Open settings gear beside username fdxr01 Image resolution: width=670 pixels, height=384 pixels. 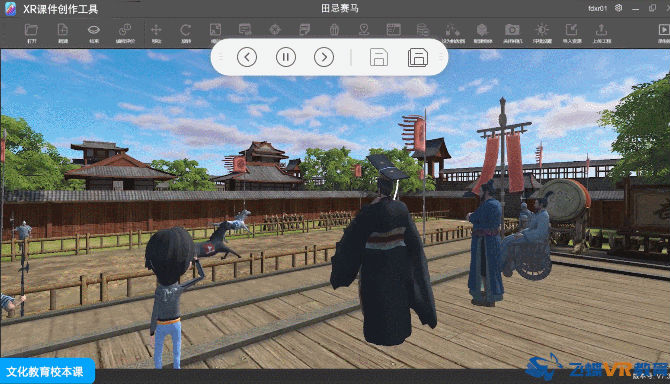pyautogui.click(x=618, y=8)
